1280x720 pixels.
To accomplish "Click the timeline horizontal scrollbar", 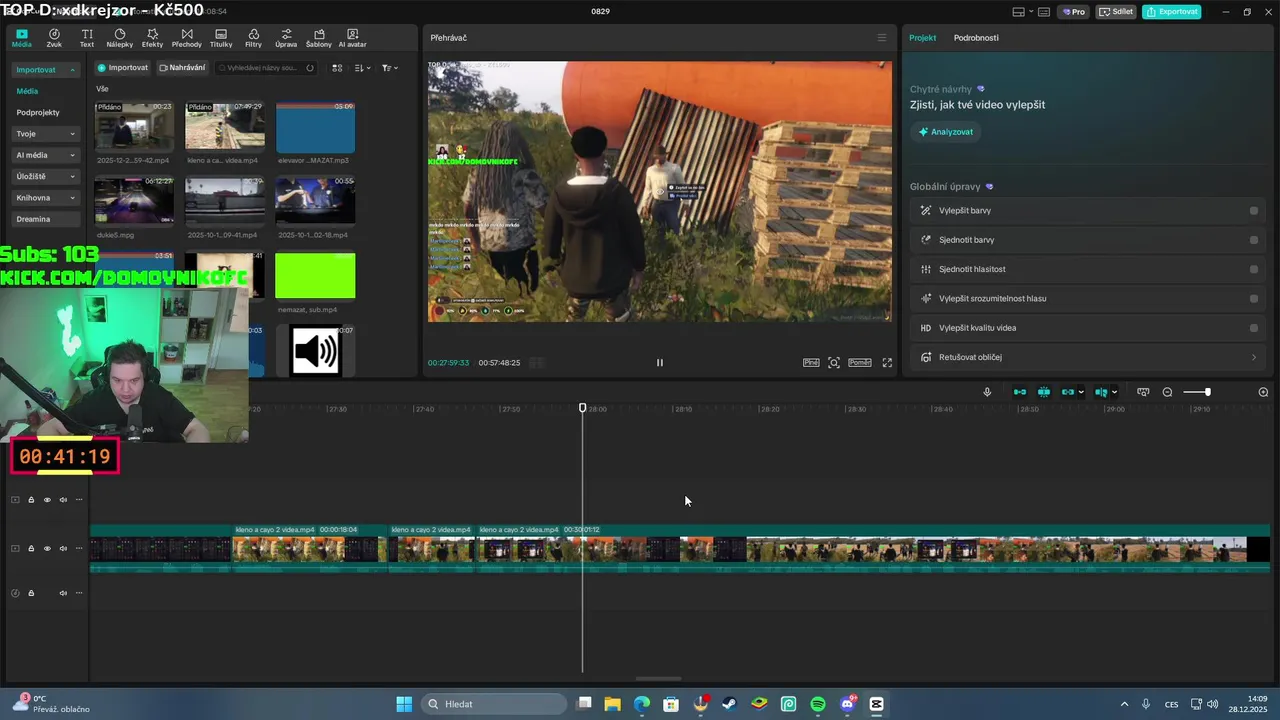I will click(659, 679).
